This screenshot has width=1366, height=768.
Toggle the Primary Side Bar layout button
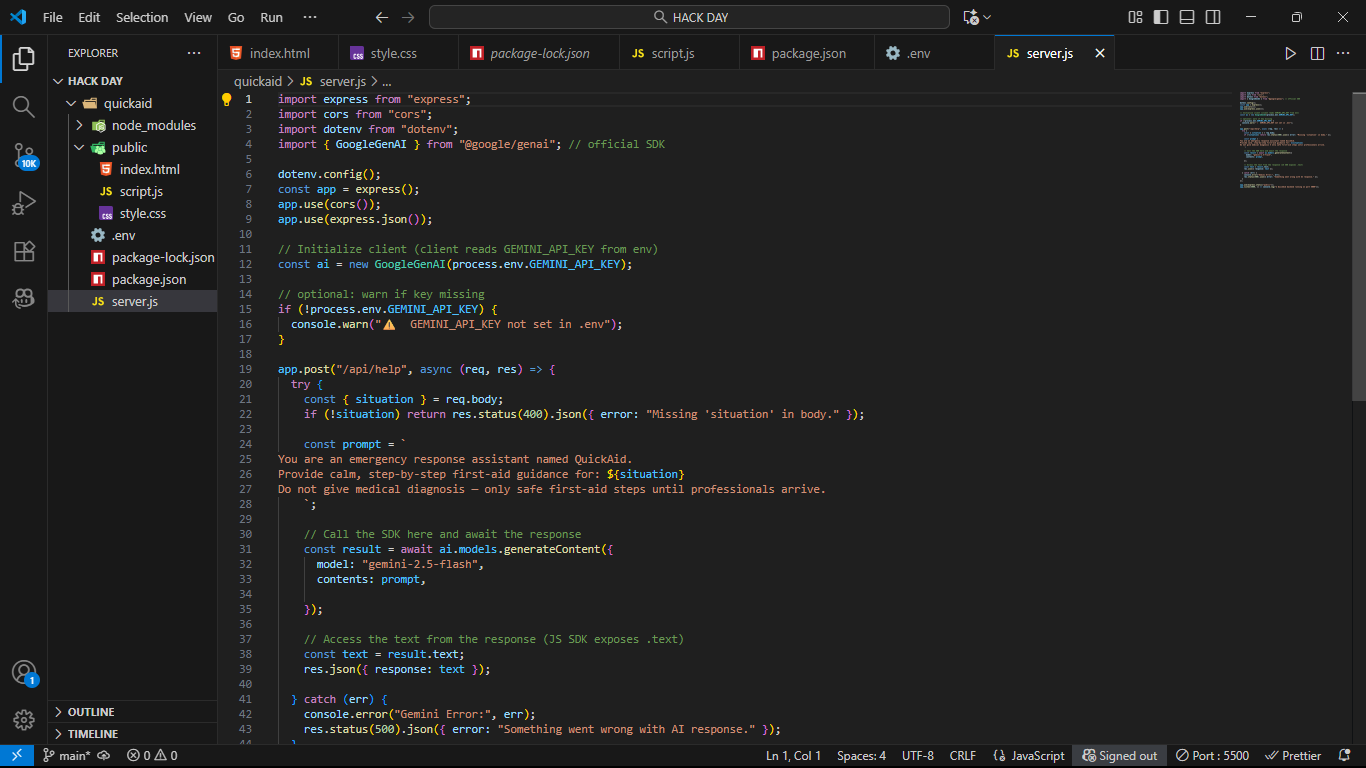tap(1161, 17)
